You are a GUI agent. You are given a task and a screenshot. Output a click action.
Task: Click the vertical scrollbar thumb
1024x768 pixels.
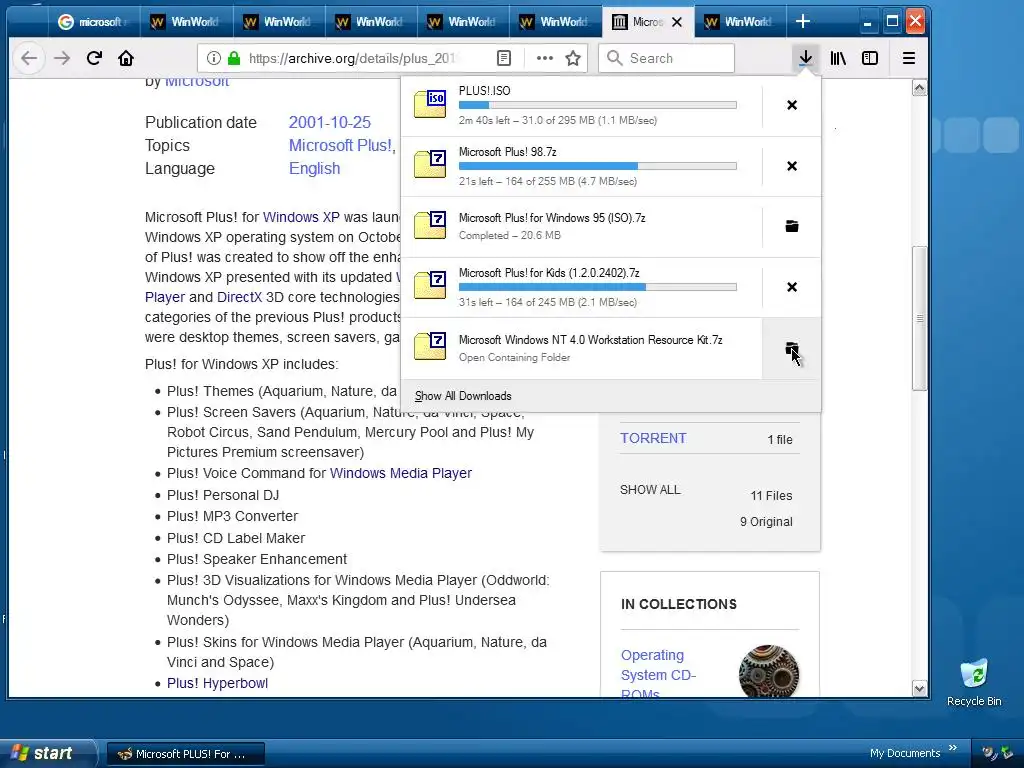click(x=919, y=318)
